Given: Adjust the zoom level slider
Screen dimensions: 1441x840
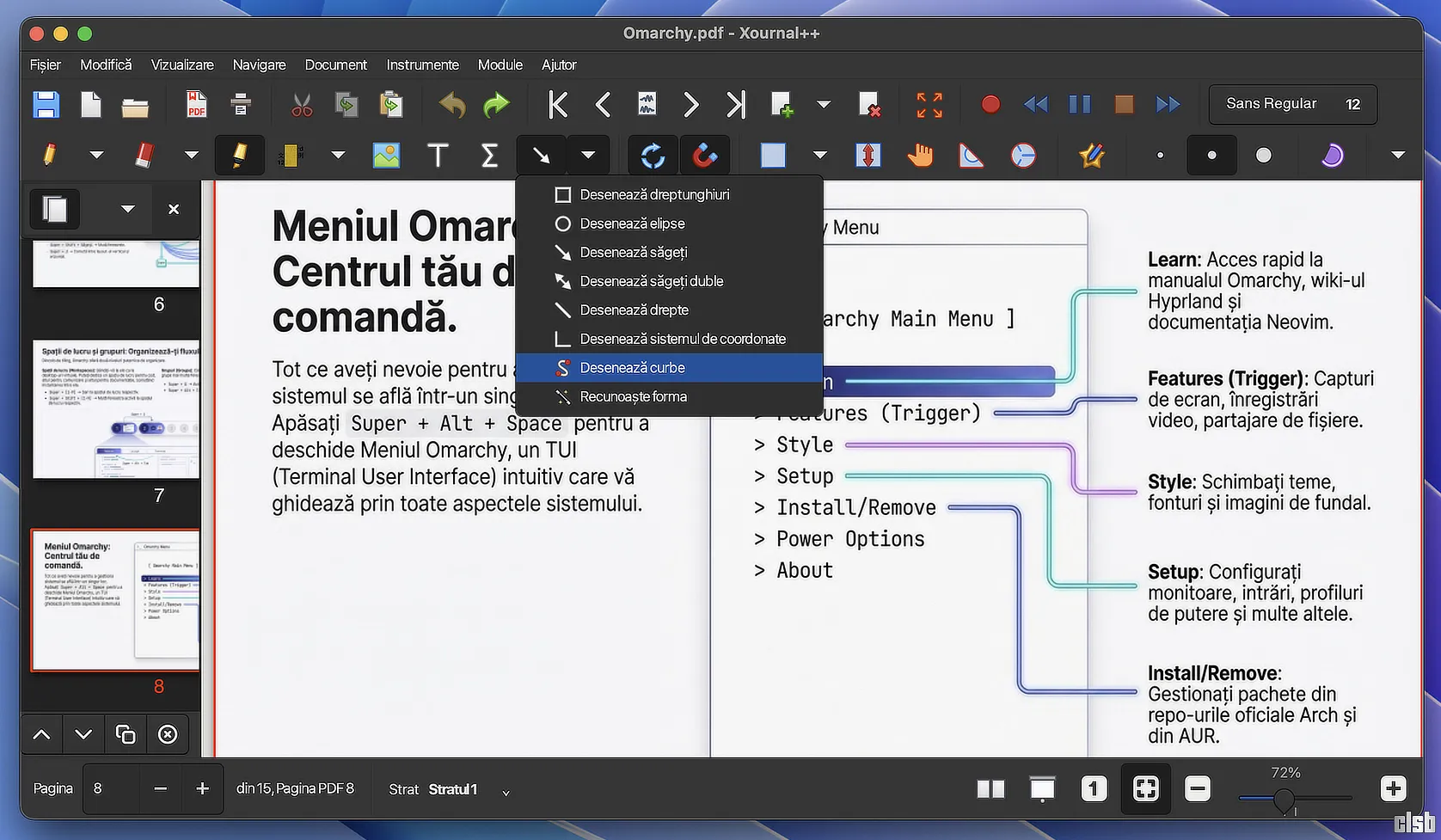Looking at the screenshot, I should point(1284,799).
